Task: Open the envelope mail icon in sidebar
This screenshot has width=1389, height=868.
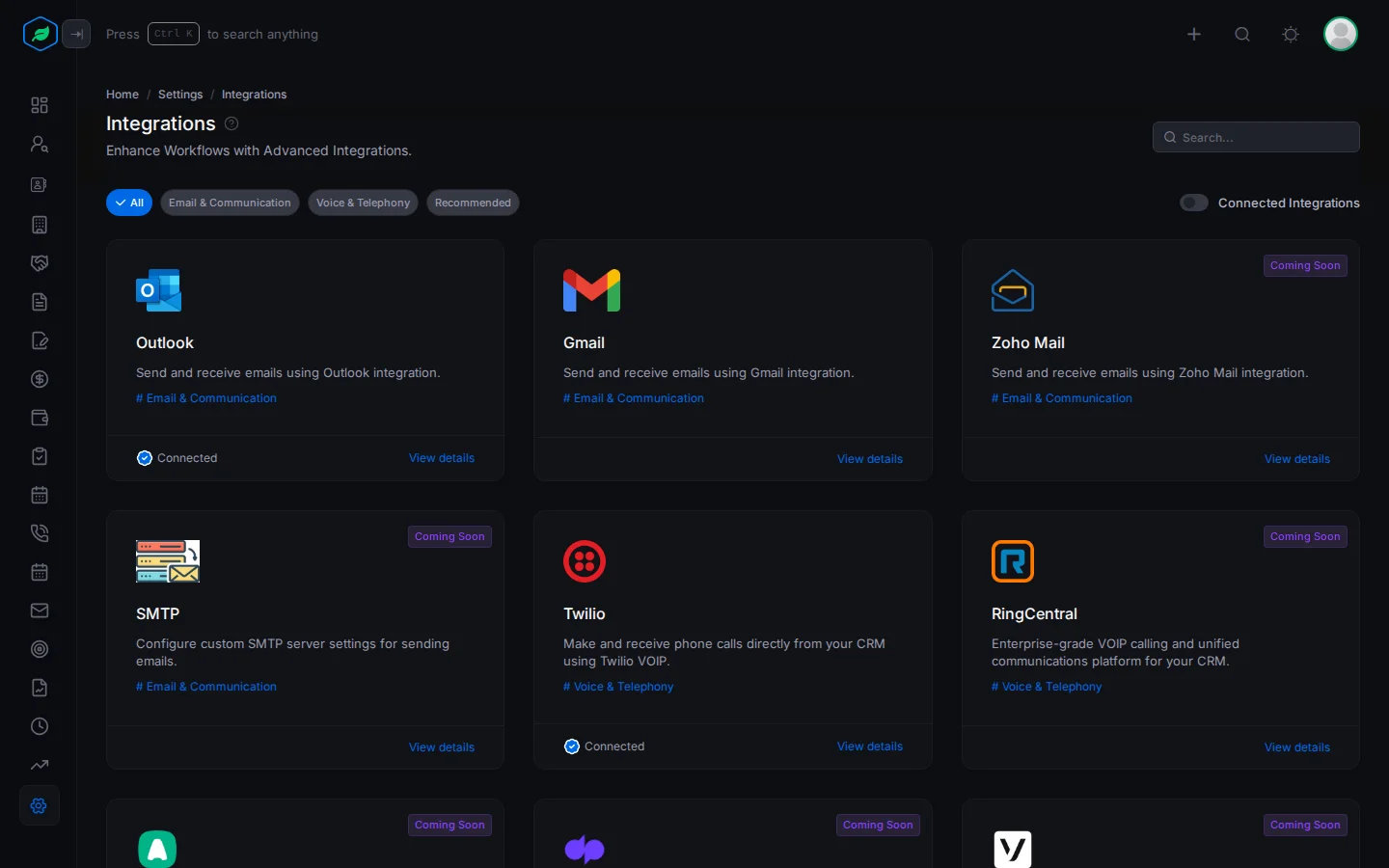Action: click(40, 610)
